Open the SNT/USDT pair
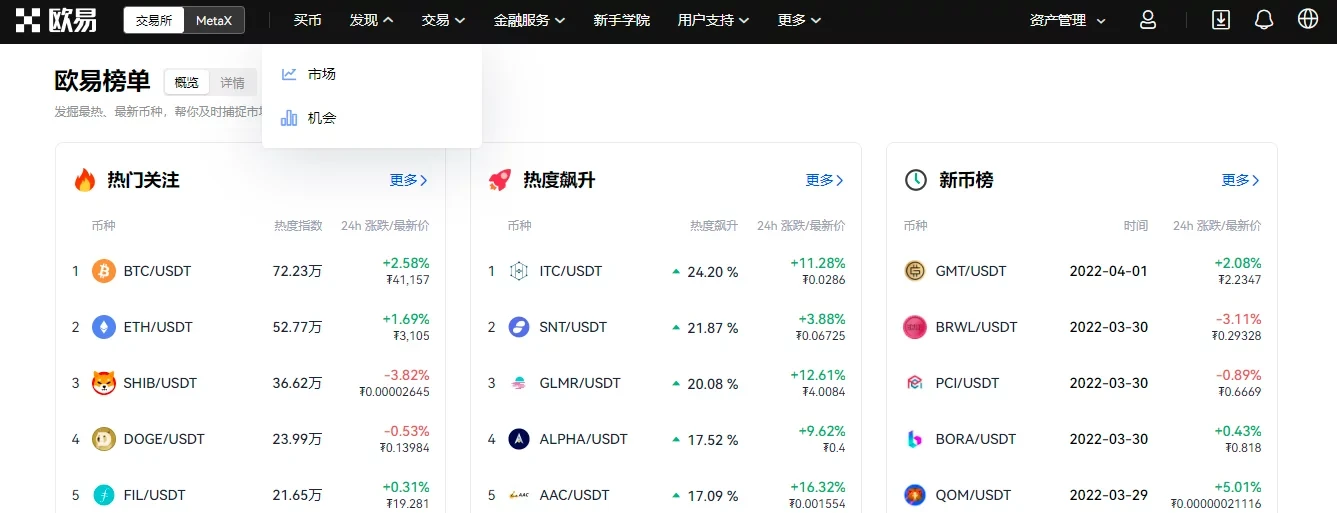1337x513 pixels. pyautogui.click(x=573, y=327)
